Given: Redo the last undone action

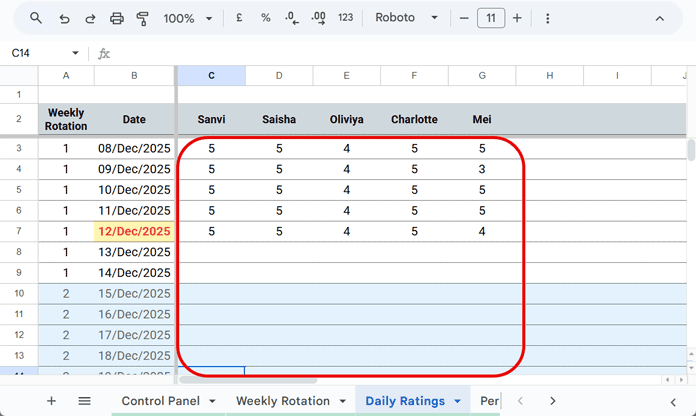Looking at the screenshot, I should click(x=91, y=18).
